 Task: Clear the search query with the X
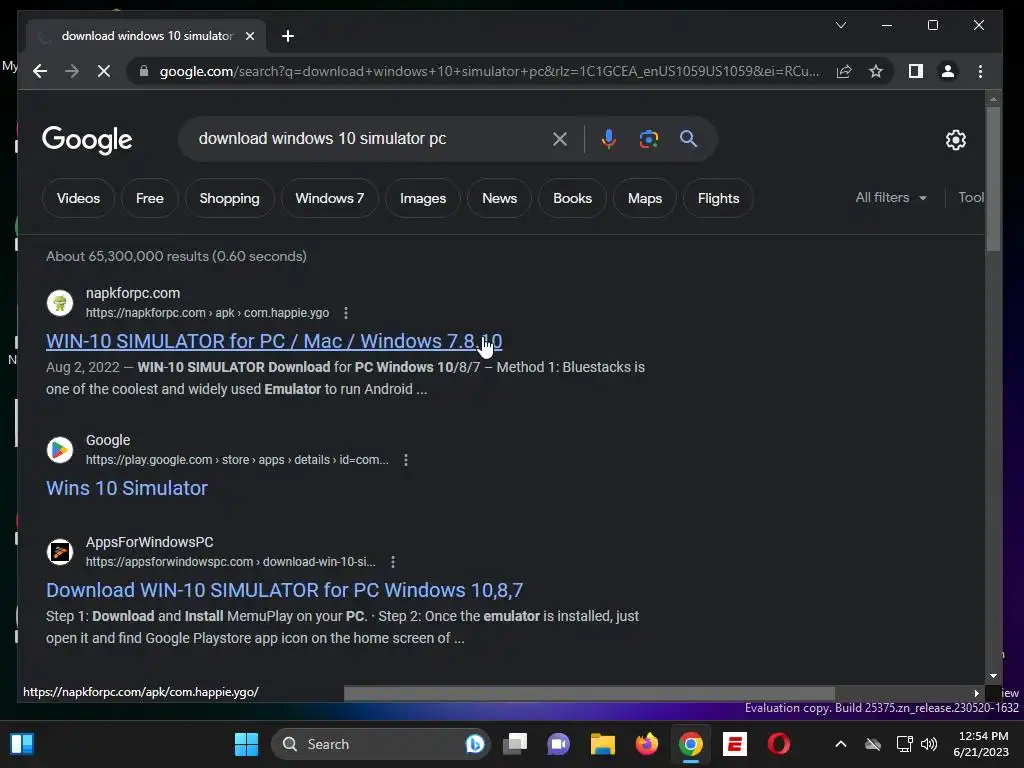[x=560, y=138]
